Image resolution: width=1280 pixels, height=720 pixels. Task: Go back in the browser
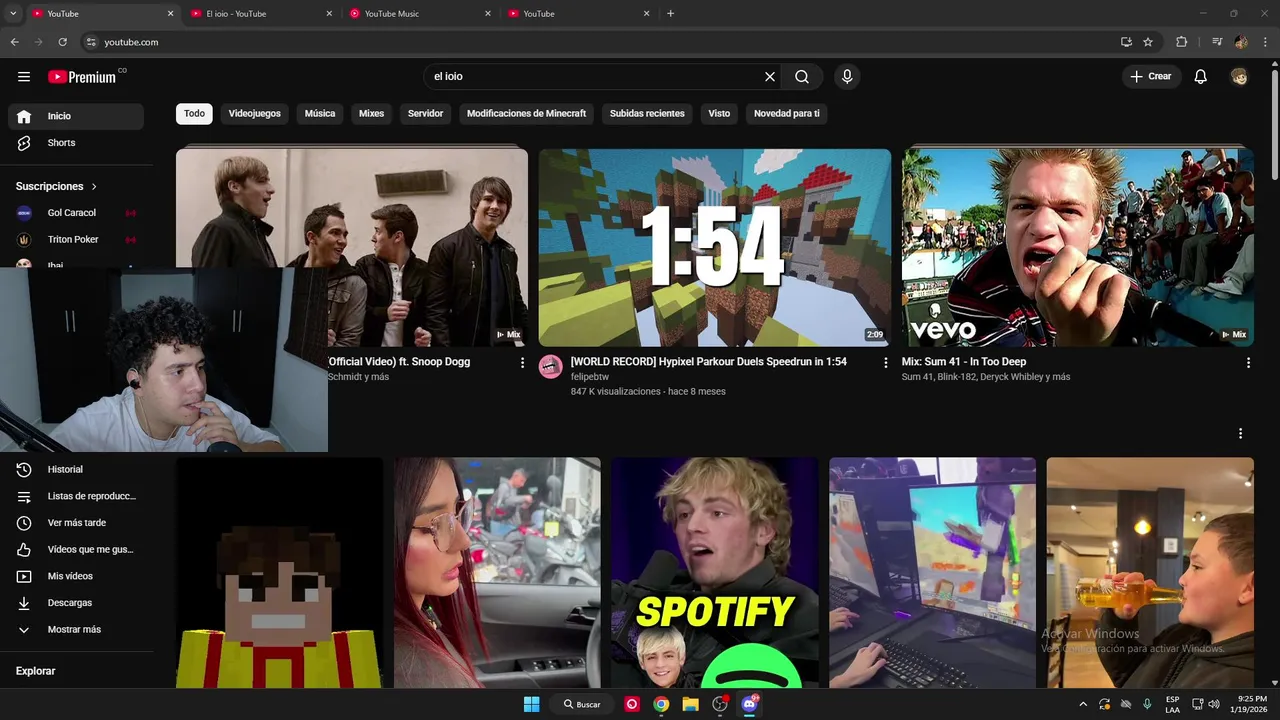15,42
